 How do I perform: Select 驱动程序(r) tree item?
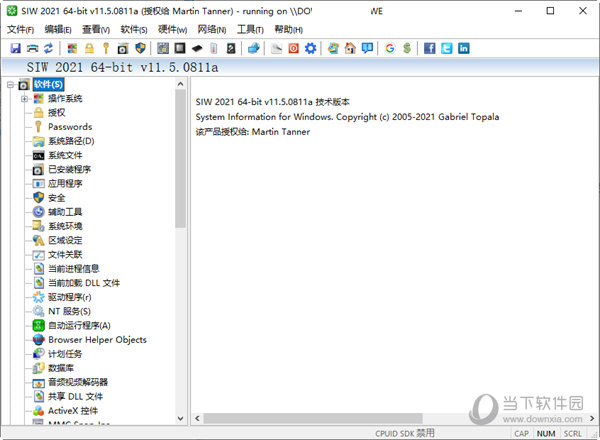click(70, 297)
